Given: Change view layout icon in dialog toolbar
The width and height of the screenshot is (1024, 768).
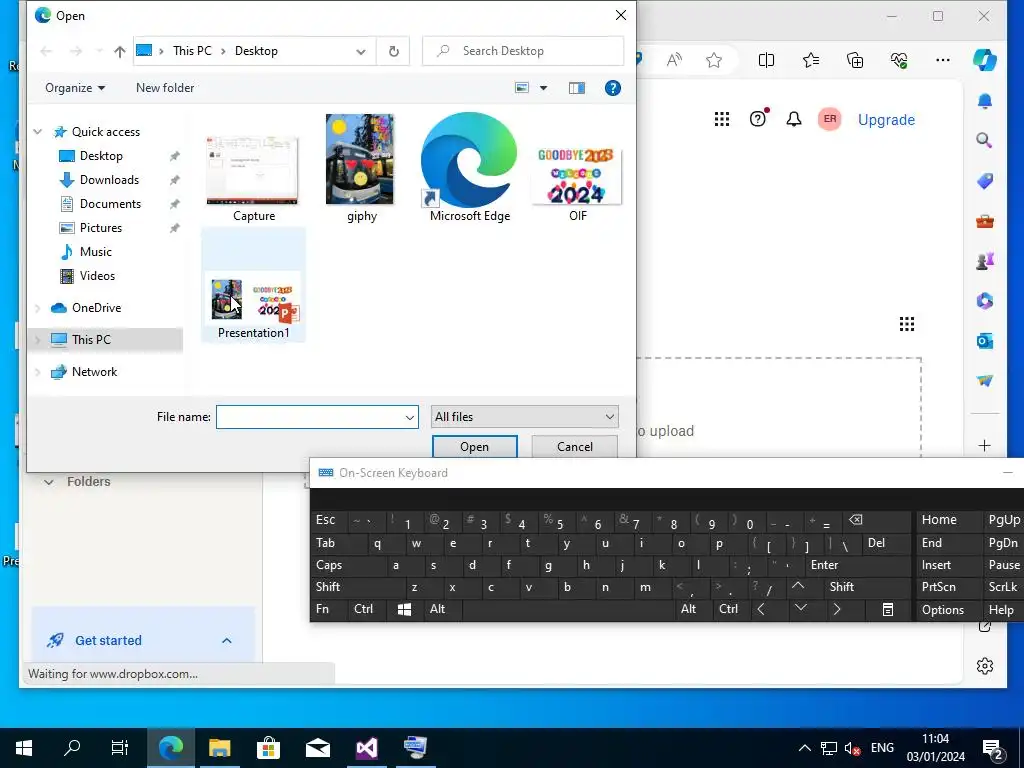Looking at the screenshot, I should [x=522, y=88].
